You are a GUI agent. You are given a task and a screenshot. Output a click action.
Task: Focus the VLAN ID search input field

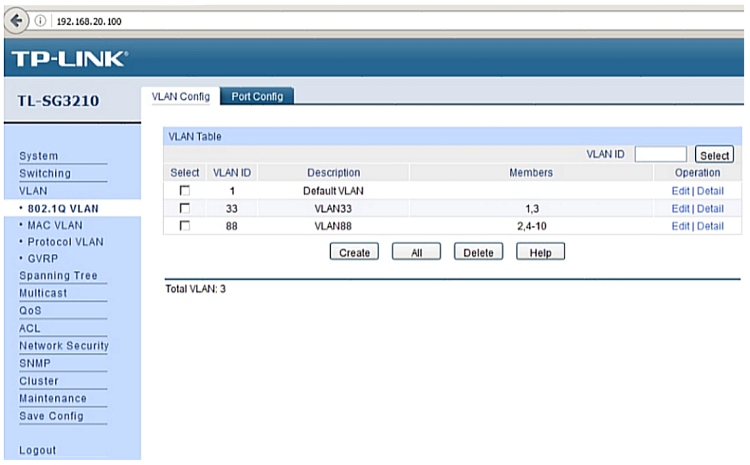click(x=661, y=154)
